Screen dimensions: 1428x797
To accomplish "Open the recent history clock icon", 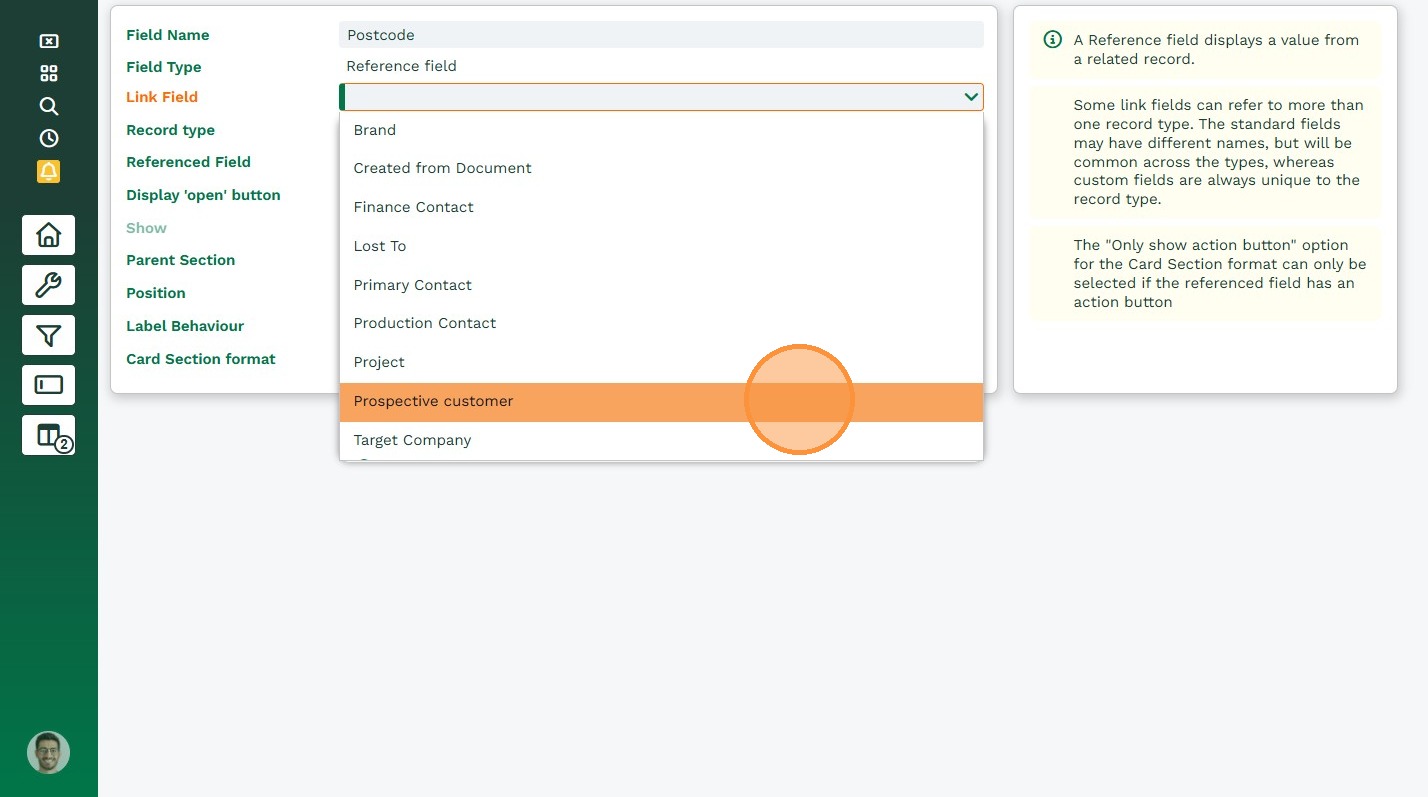I will [x=48, y=138].
